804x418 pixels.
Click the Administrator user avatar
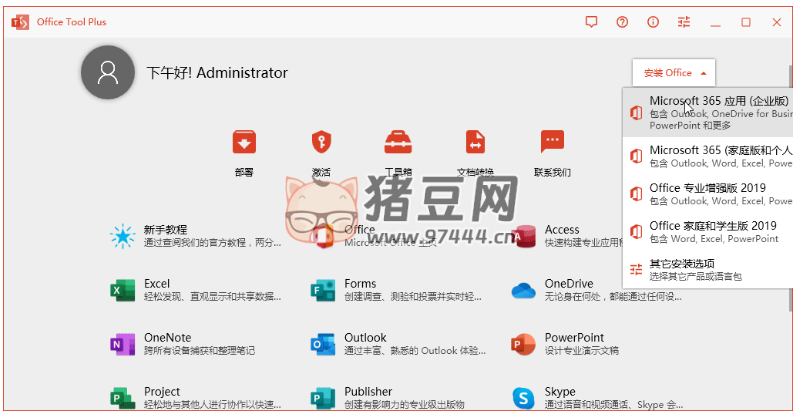(107, 73)
